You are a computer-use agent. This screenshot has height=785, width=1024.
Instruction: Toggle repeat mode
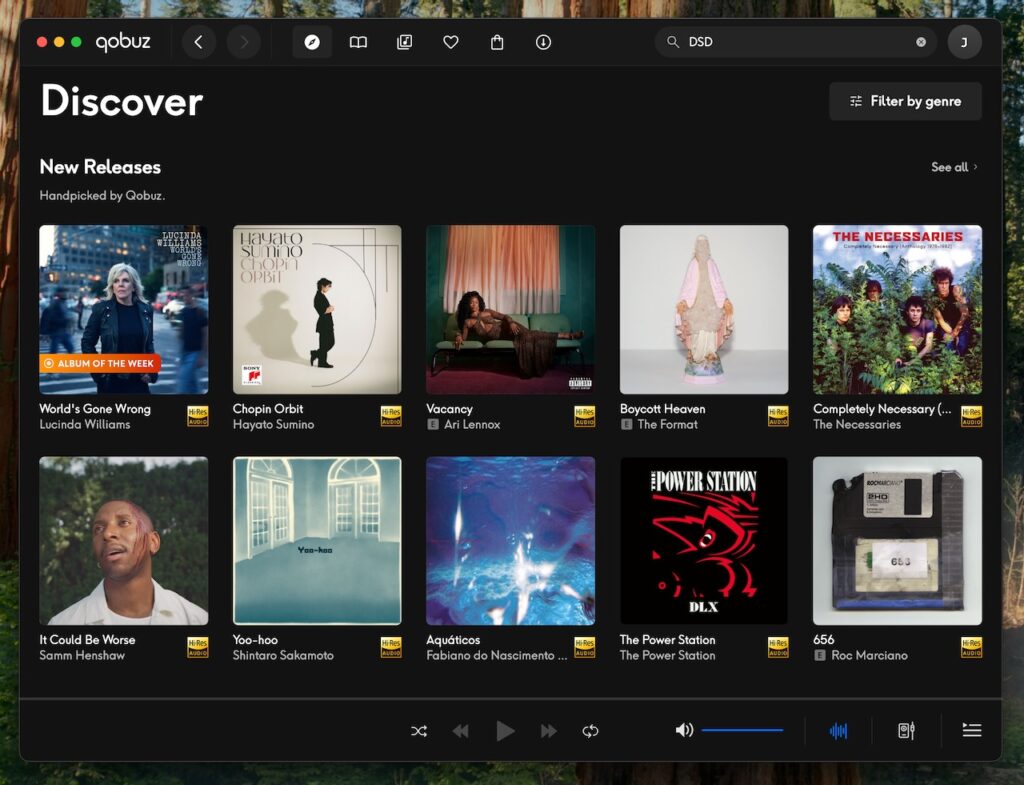point(590,730)
